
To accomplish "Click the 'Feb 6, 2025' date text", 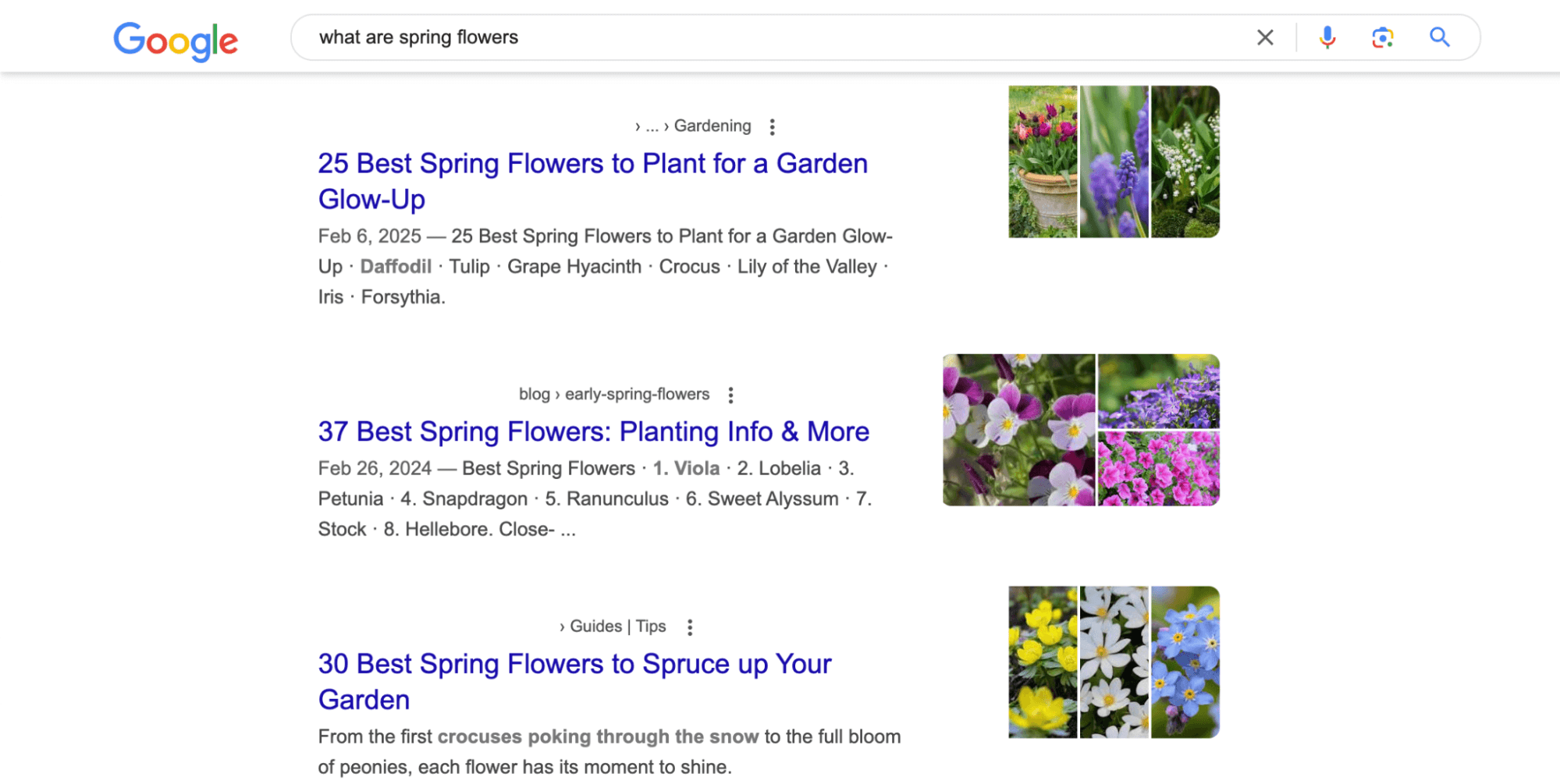I will pos(369,236).
